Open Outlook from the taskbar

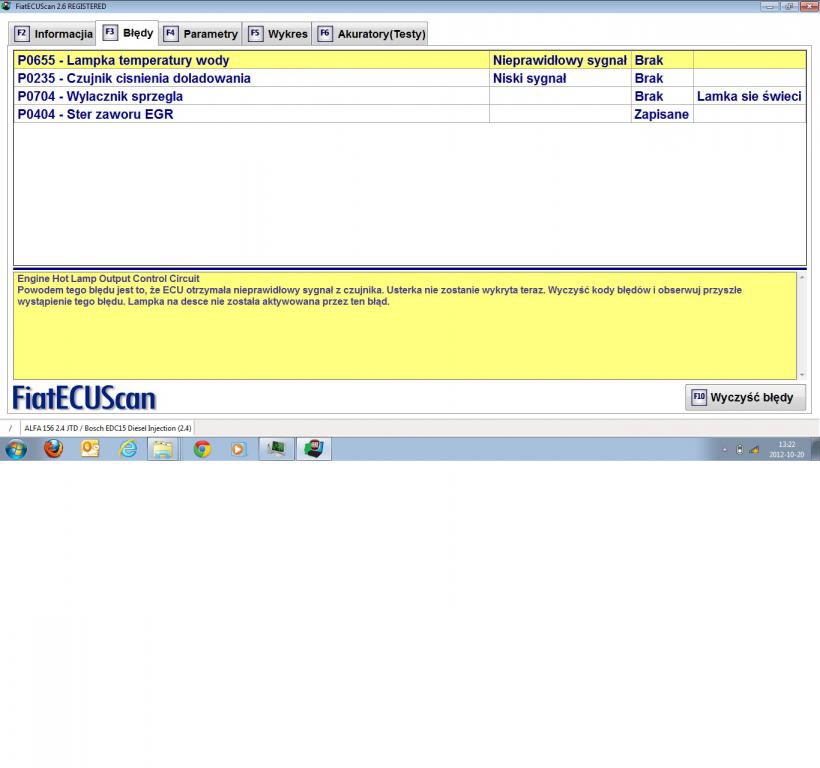click(90, 449)
